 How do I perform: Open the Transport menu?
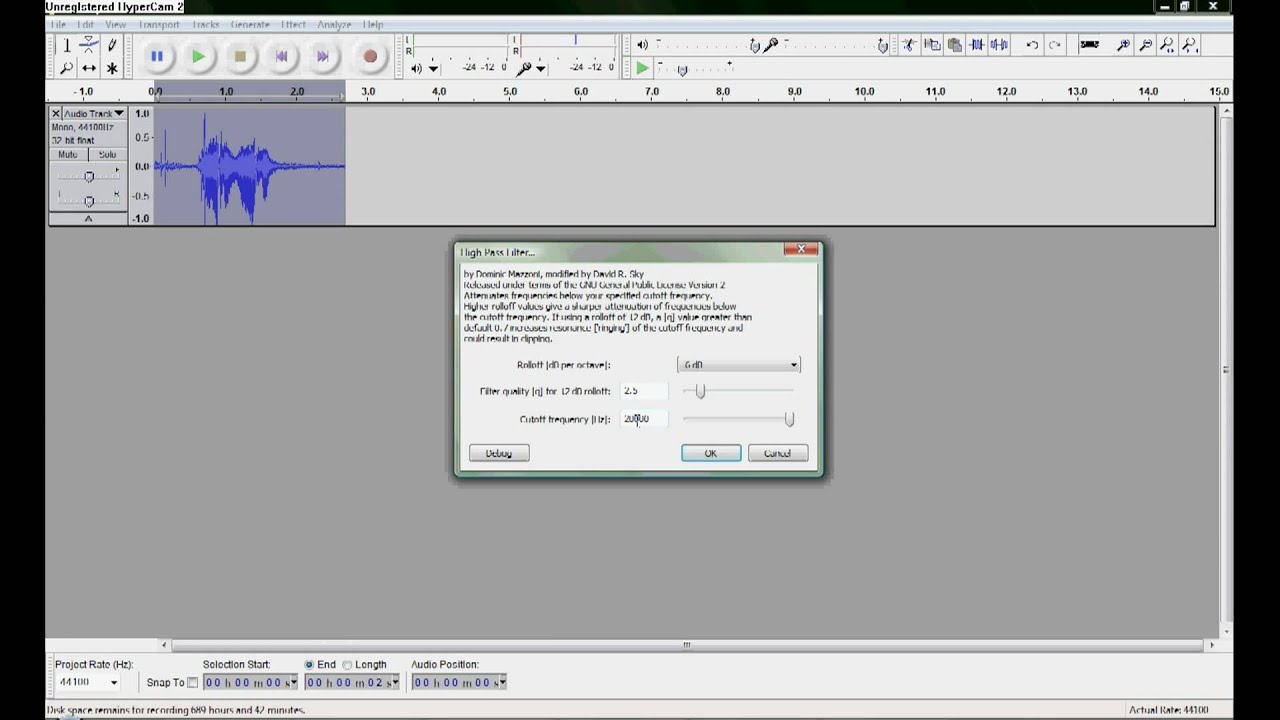(159, 24)
